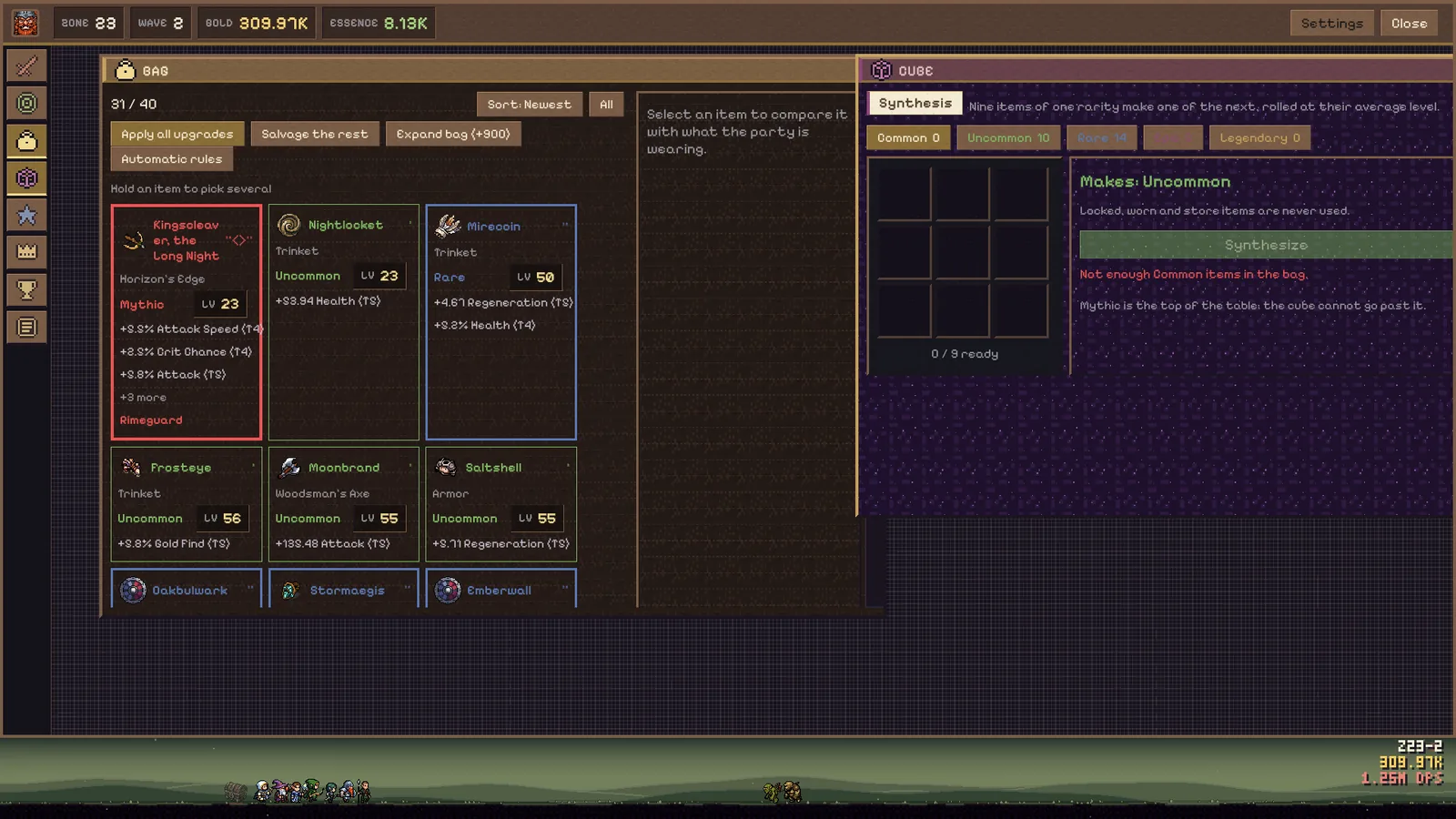Open the green target panel in sidebar
This screenshot has height=819, width=1456.
(x=26, y=103)
